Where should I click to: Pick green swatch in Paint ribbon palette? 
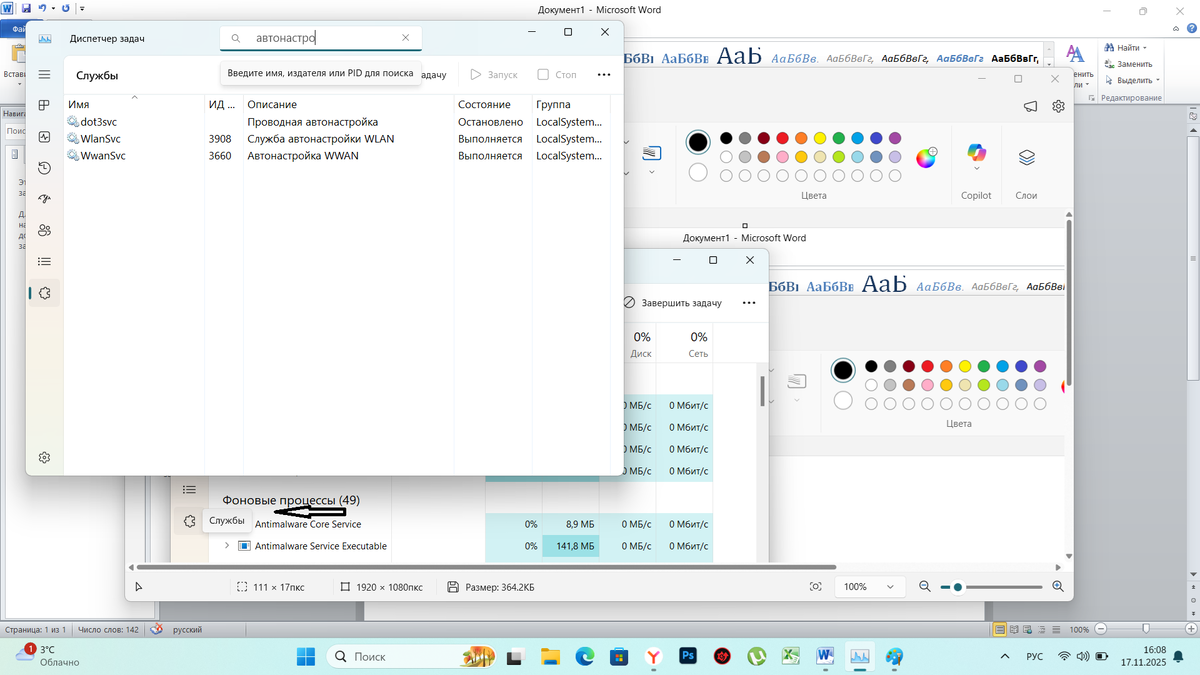(x=838, y=138)
